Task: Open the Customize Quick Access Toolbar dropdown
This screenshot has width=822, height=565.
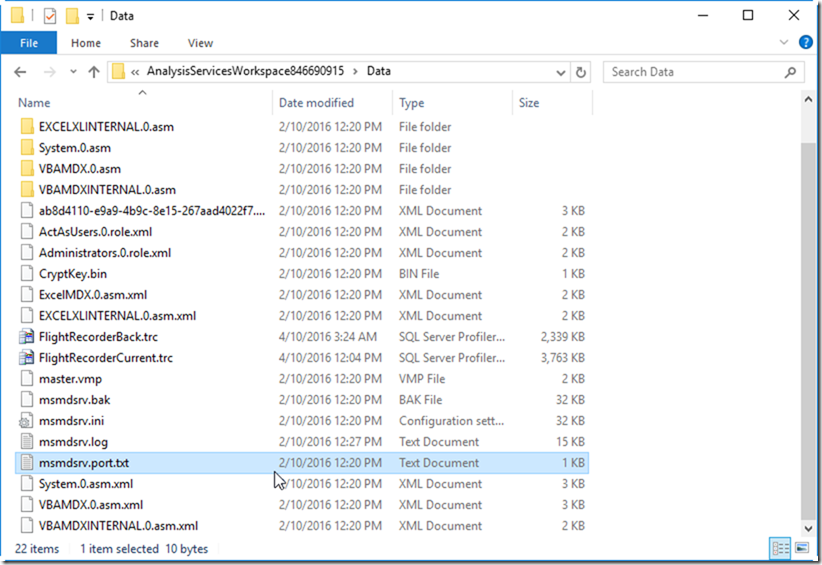Action: 90,17
